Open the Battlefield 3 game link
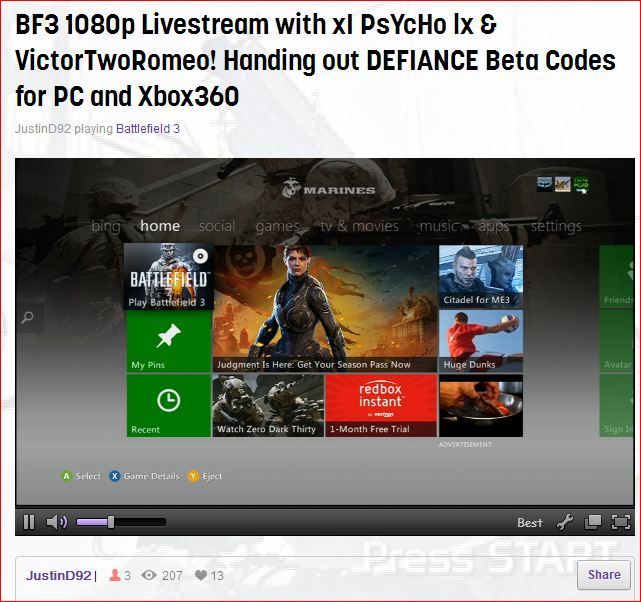 (x=148, y=128)
